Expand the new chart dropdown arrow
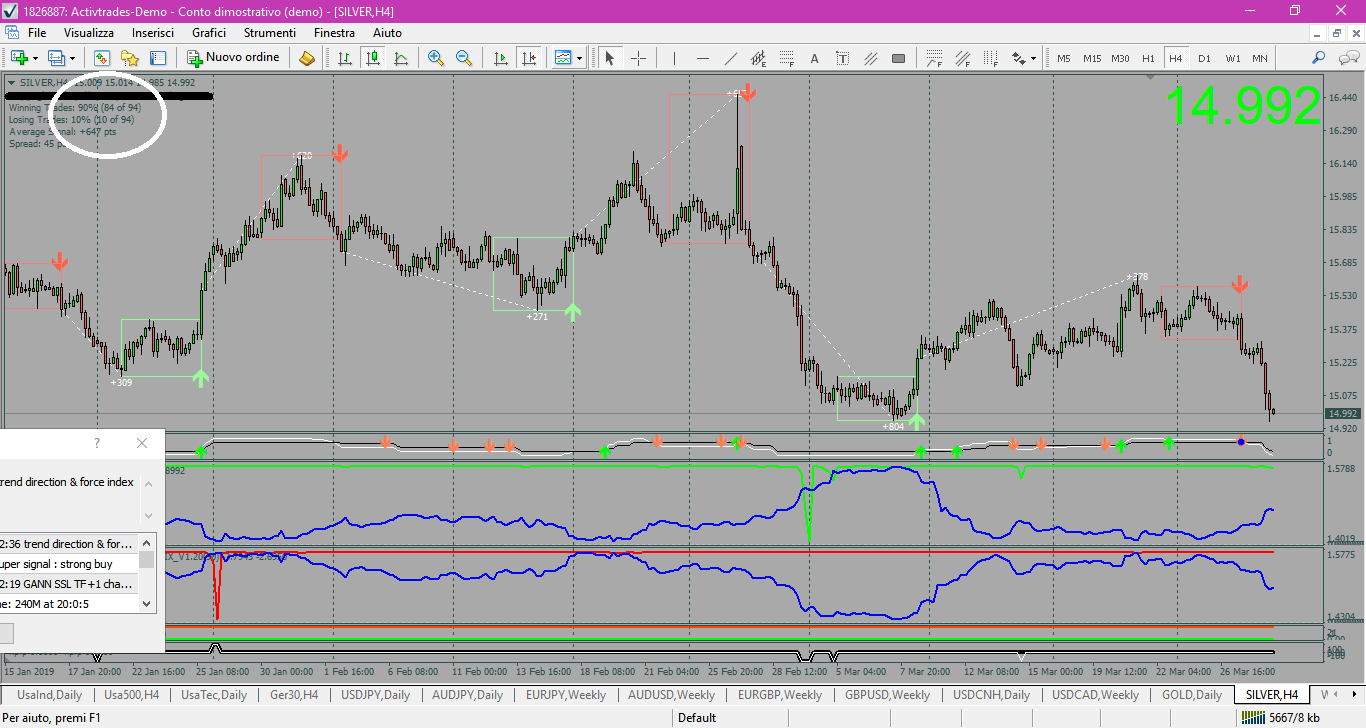This screenshot has width=1366, height=728. [34, 58]
